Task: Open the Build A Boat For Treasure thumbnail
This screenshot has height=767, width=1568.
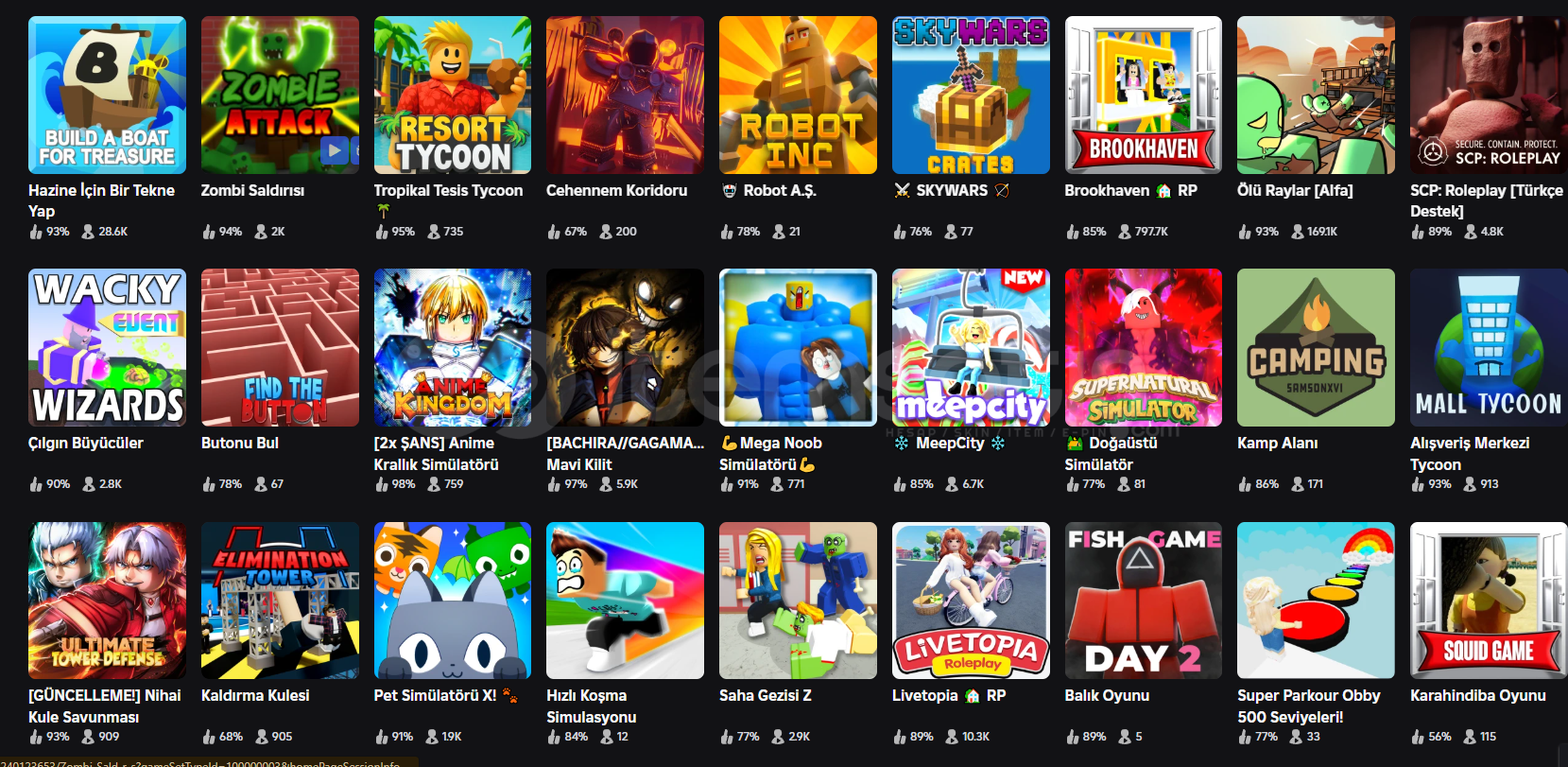Action: click(107, 95)
